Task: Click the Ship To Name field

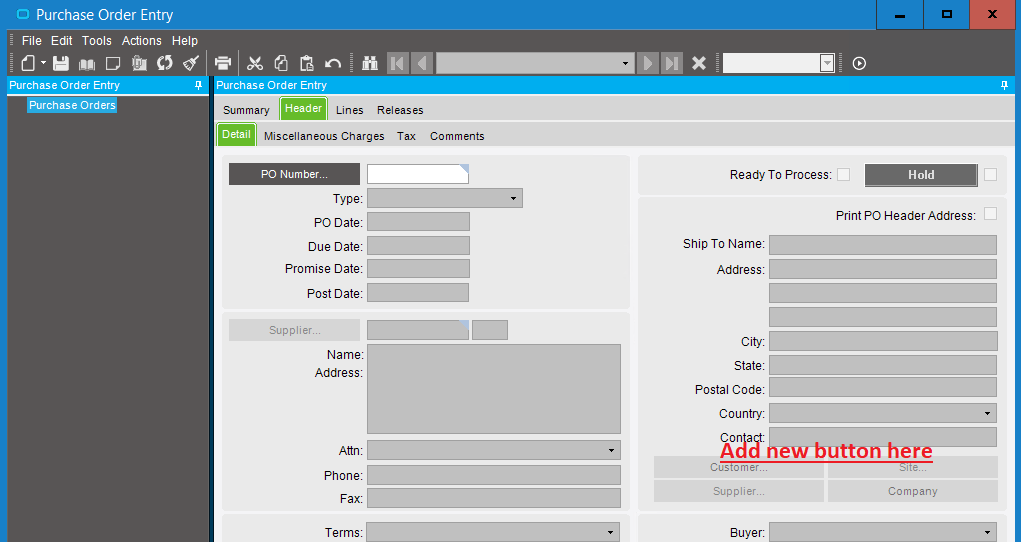Action: pyautogui.click(x=883, y=245)
